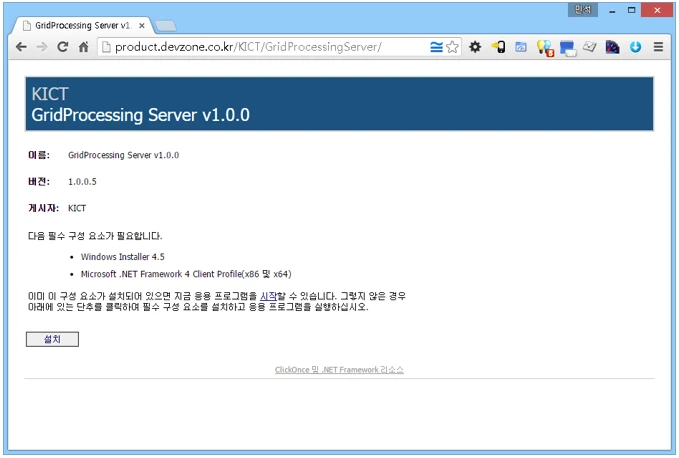The height and width of the screenshot is (458, 679).
Task: Click the blue monitor extension icon
Action: pyautogui.click(x=568, y=48)
